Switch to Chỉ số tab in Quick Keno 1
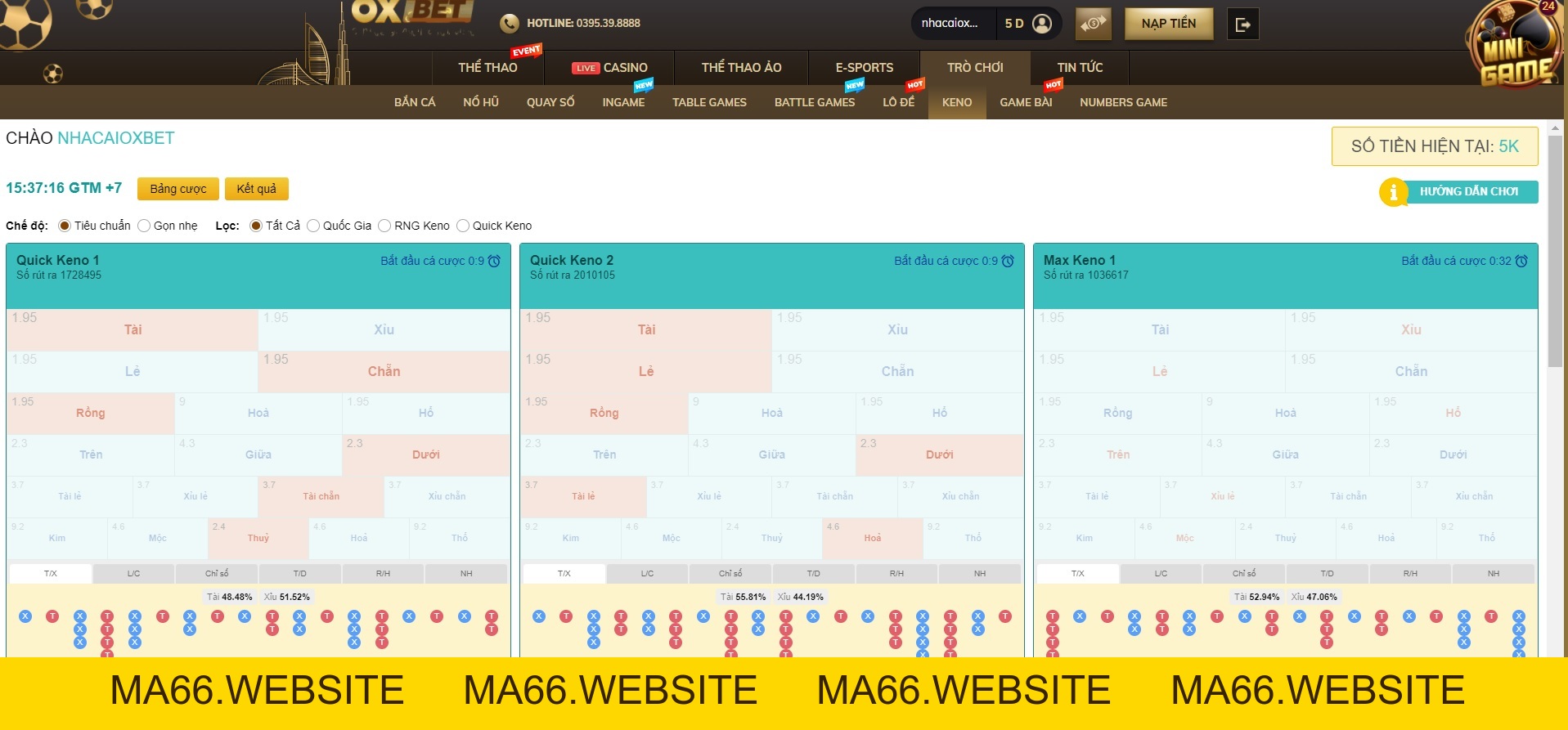 pos(217,574)
